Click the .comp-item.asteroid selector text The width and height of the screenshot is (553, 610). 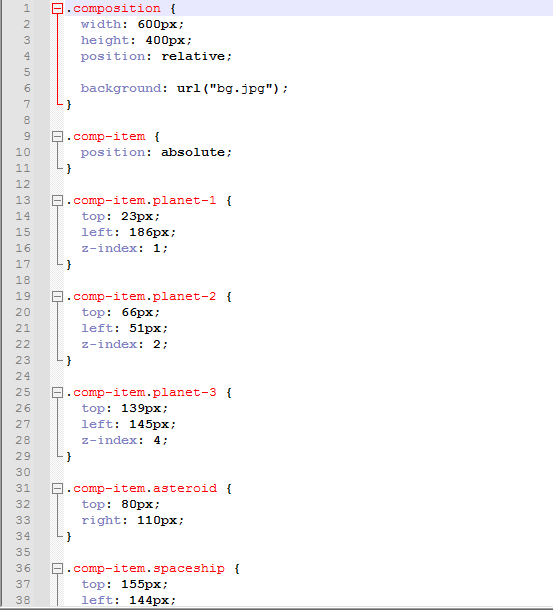point(141,488)
